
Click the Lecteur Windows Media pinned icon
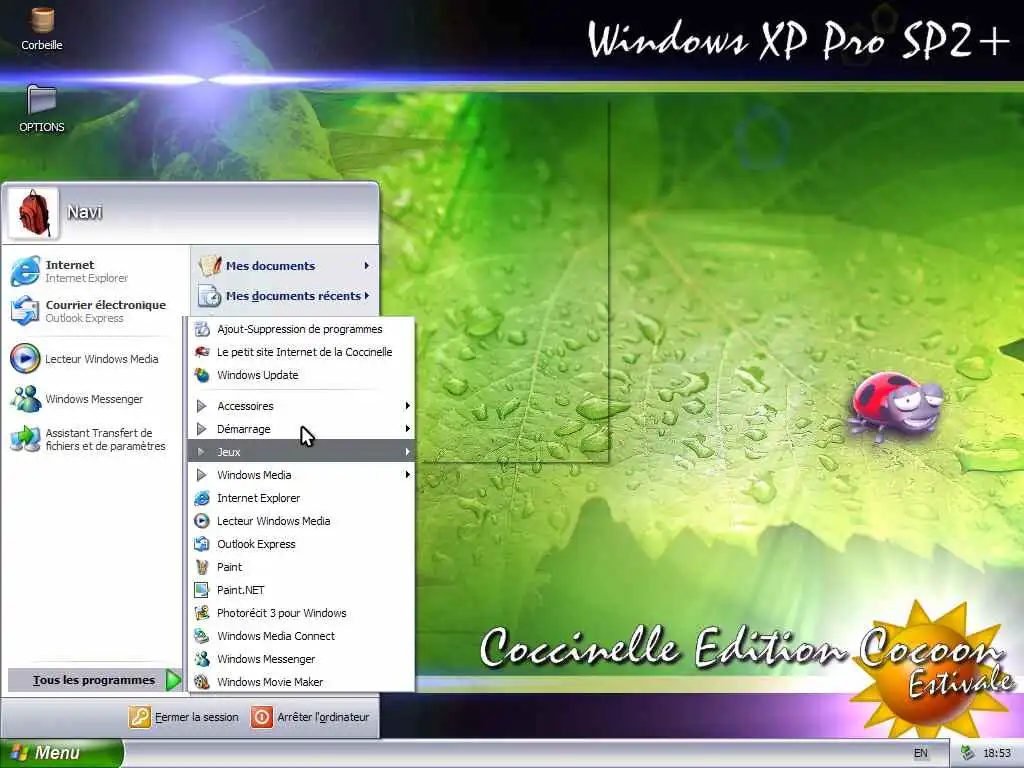pos(25,359)
